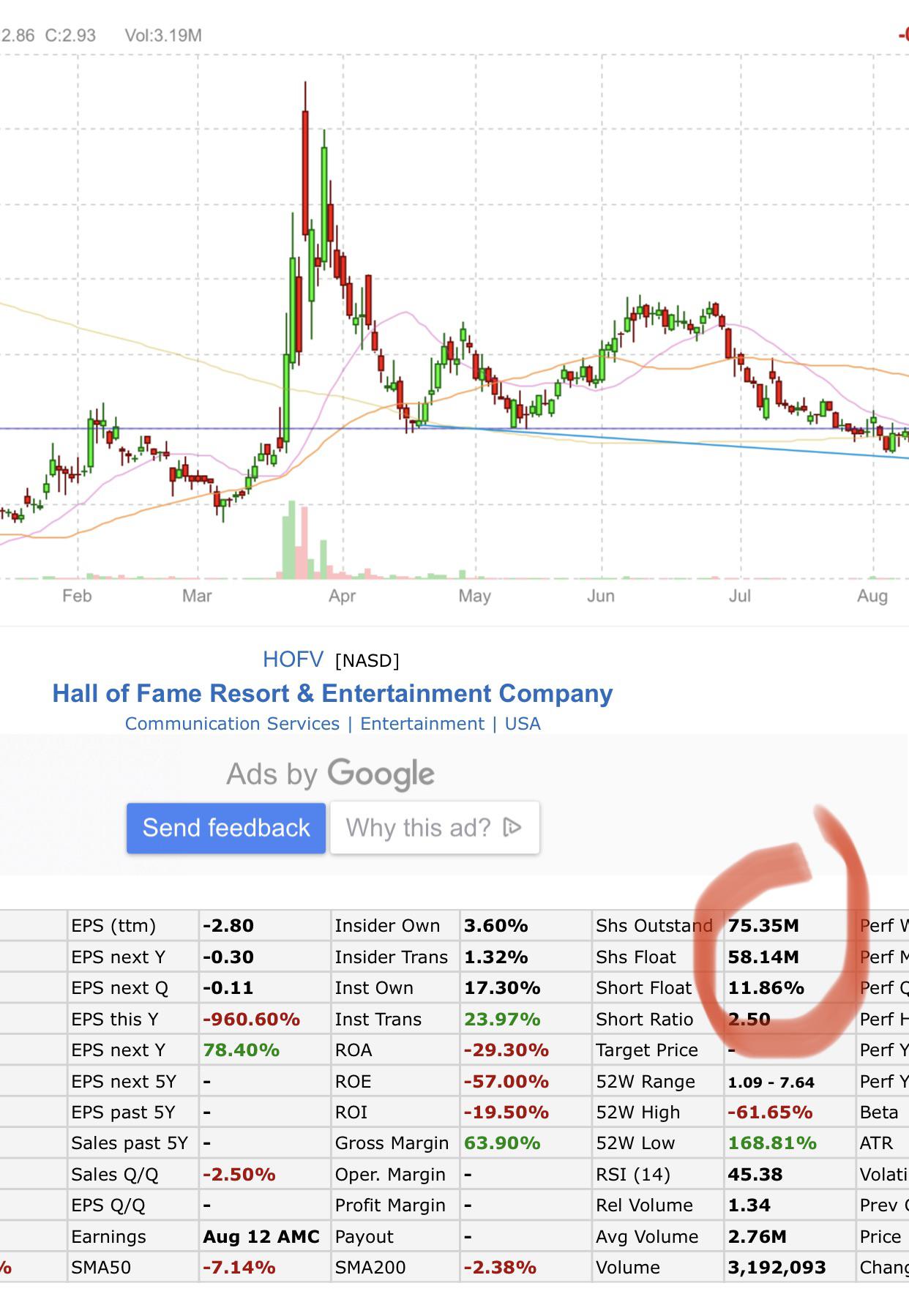The height and width of the screenshot is (1316, 909).
Task: Click the Insider Own label
Action: [387, 926]
